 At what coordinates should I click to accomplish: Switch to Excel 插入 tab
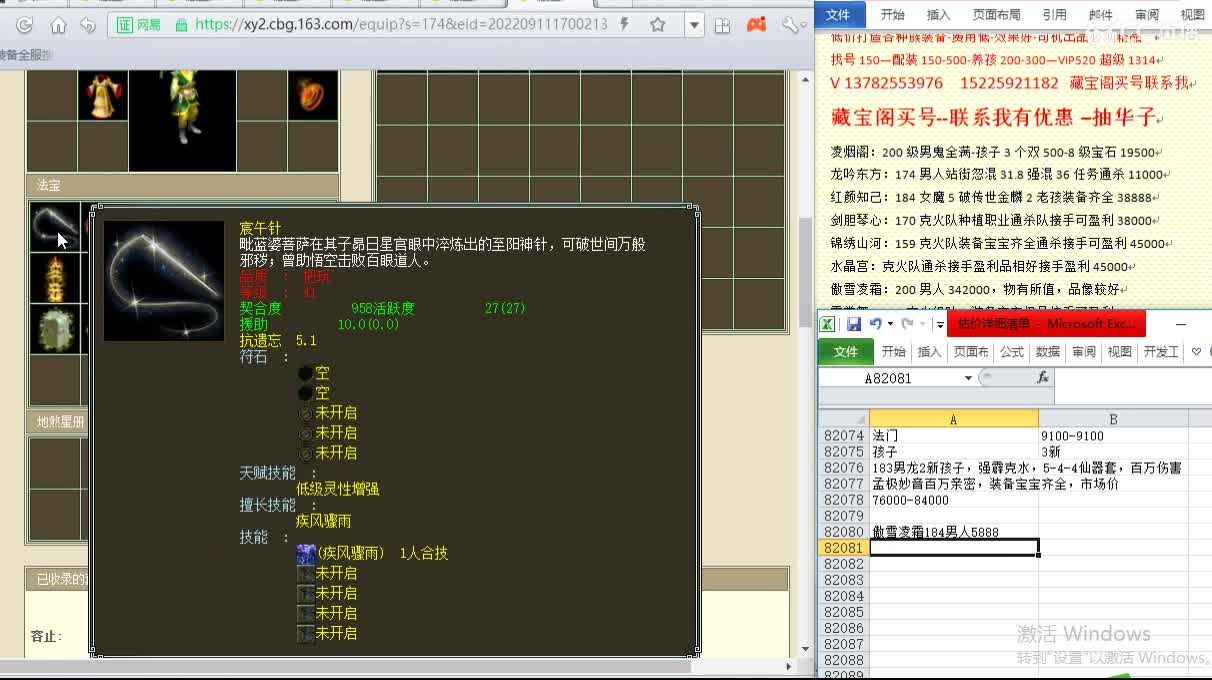(x=930, y=352)
